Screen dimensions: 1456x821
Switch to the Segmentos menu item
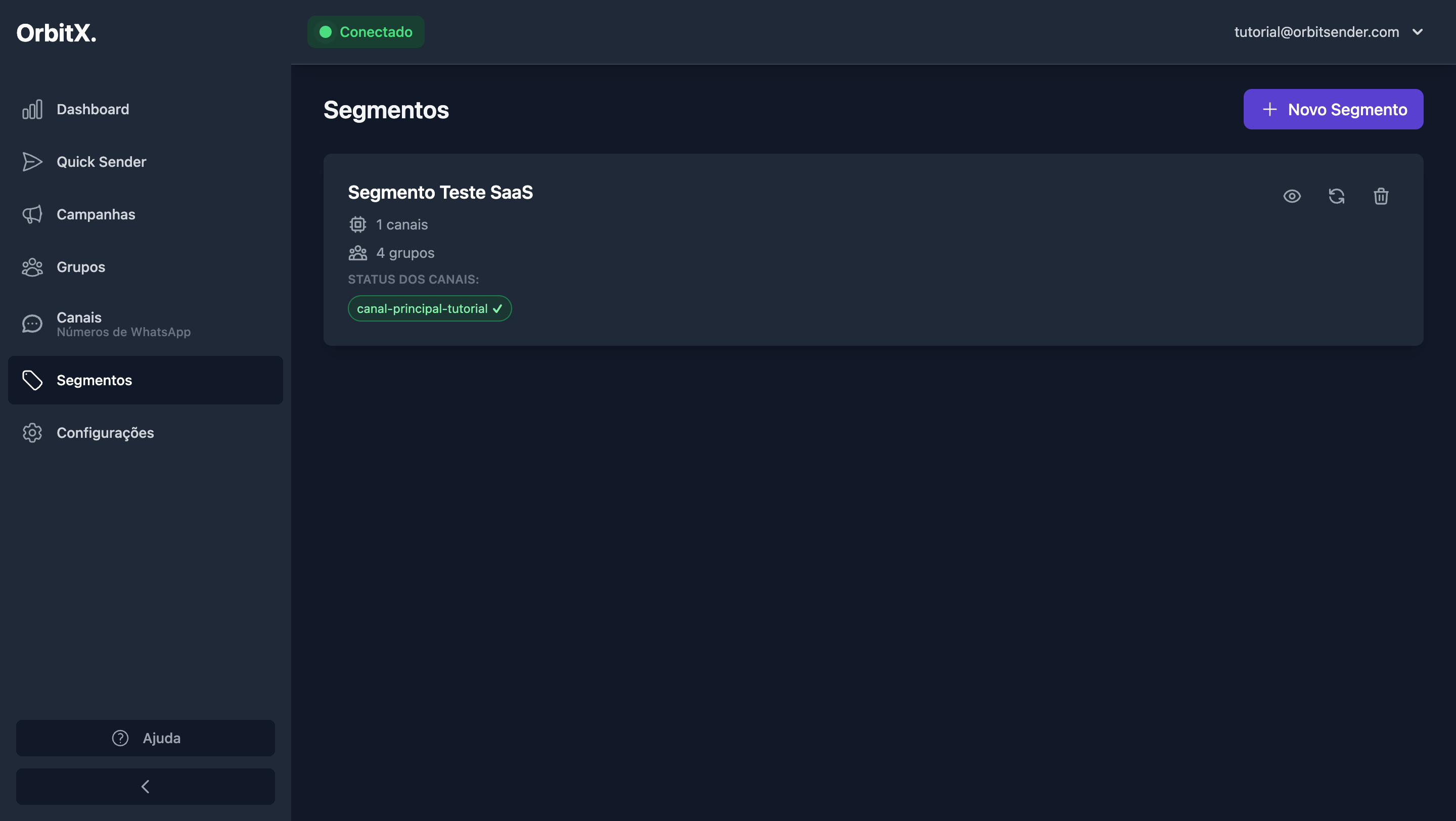click(94, 380)
